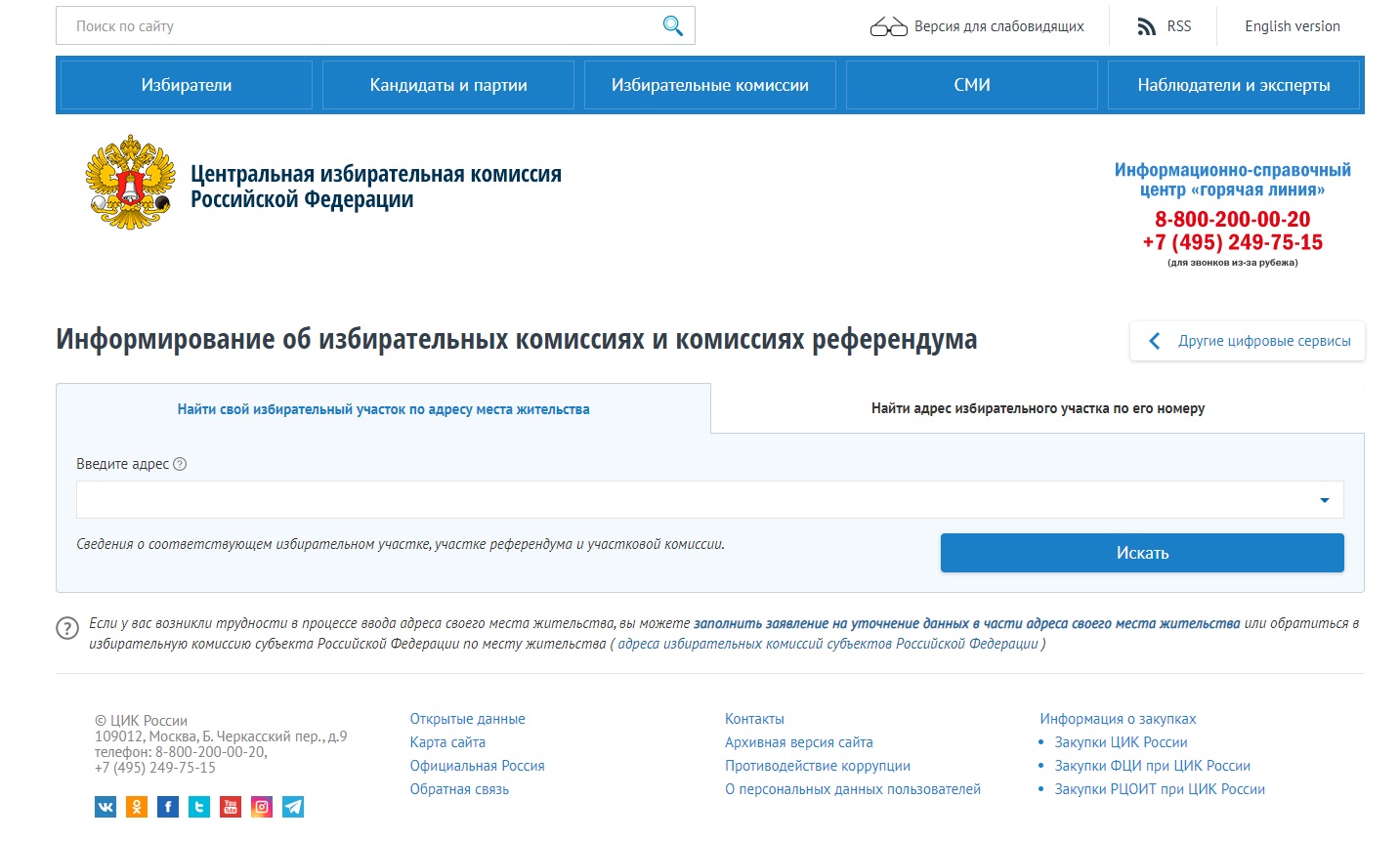Open the Odnoklassniki social icon
Image resolution: width=1400 pixels, height=841 pixels.
[137, 807]
